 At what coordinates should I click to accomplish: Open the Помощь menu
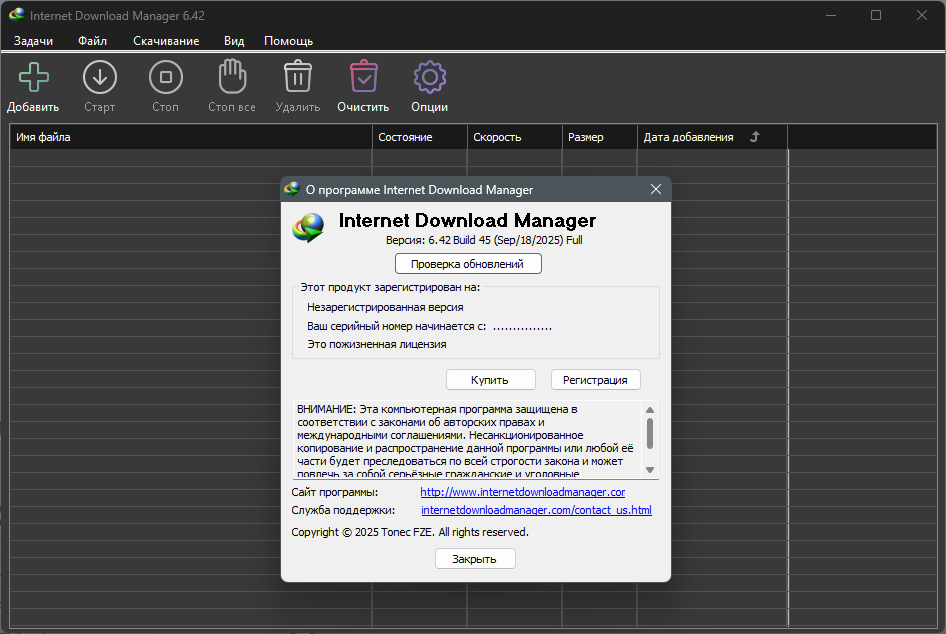[x=288, y=41]
